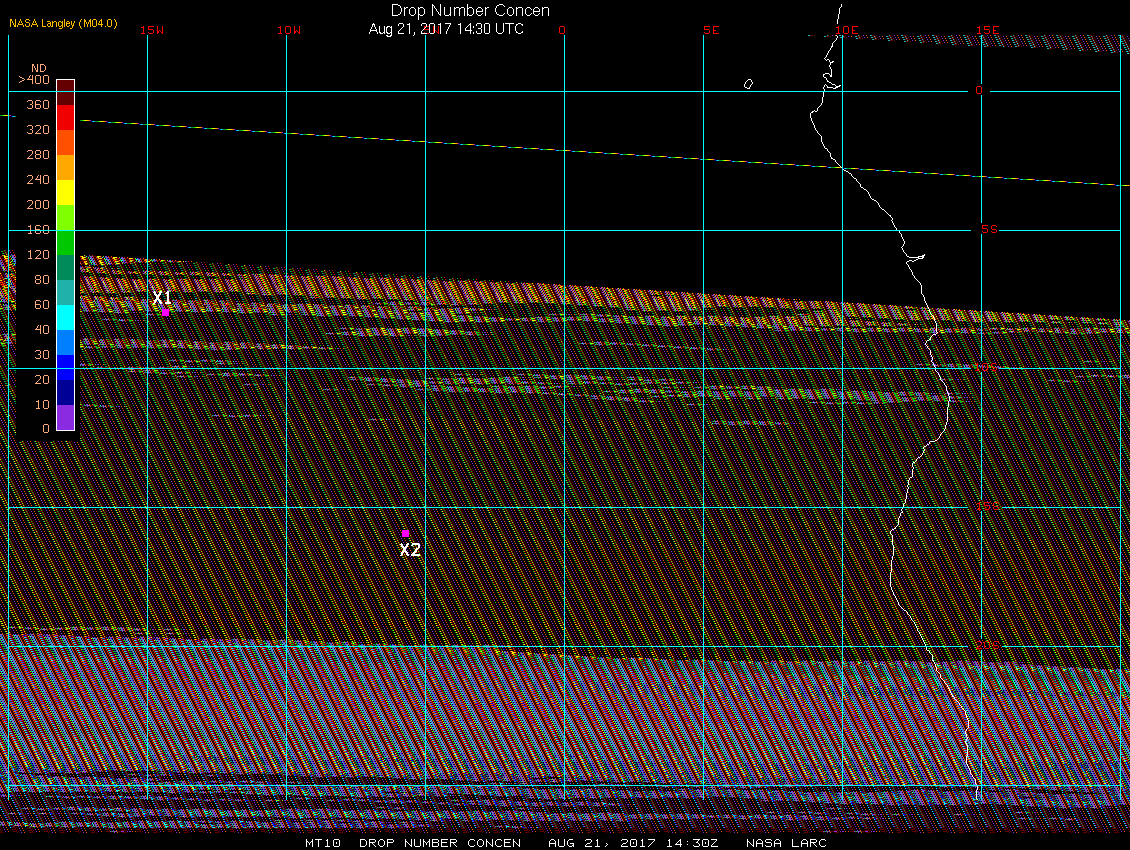Click the "Aug 21, 2017 14:30 UTC" timestamp
The width and height of the screenshot is (1130, 850).
point(446,29)
